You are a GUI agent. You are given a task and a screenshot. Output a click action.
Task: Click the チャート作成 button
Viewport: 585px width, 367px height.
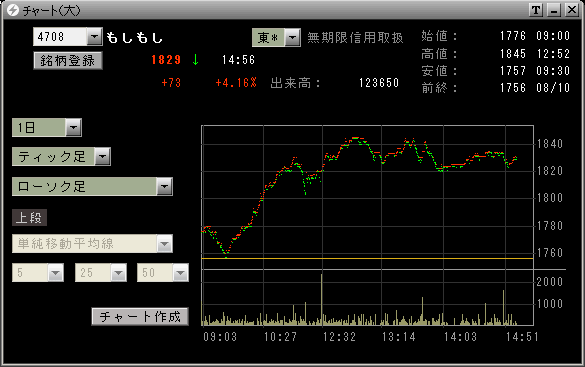point(140,316)
